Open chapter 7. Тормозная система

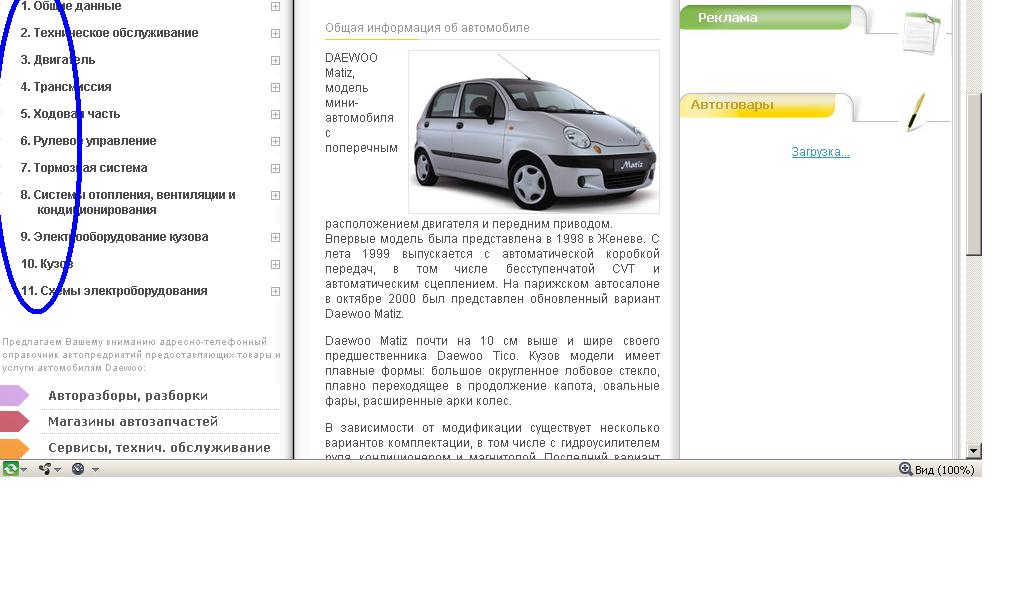click(x=84, y=168)
